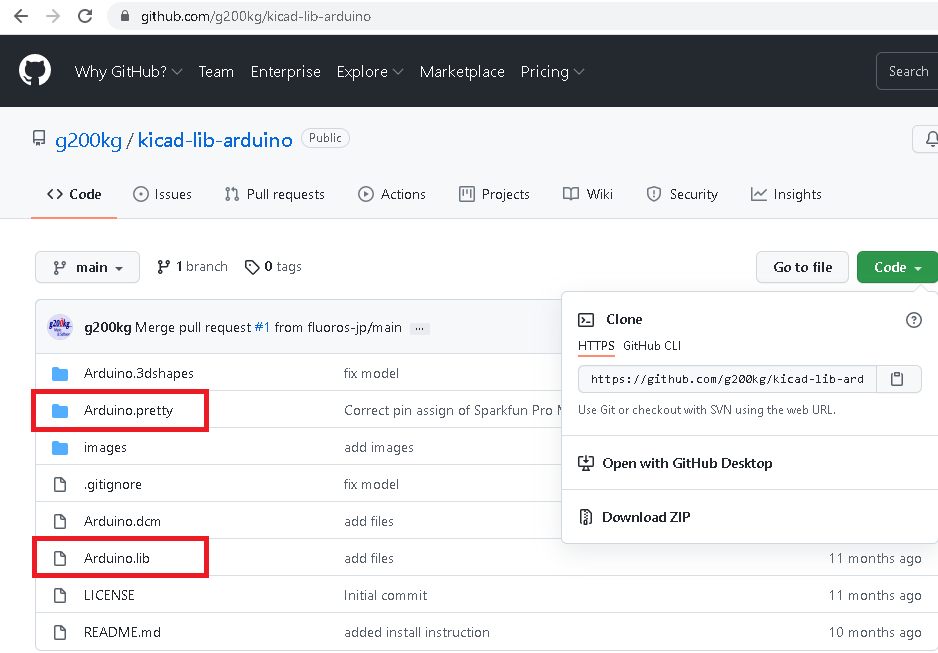Click Download ZIP
Screen dimensions: 938x653
pyautogui.click(x=635, y=517)
